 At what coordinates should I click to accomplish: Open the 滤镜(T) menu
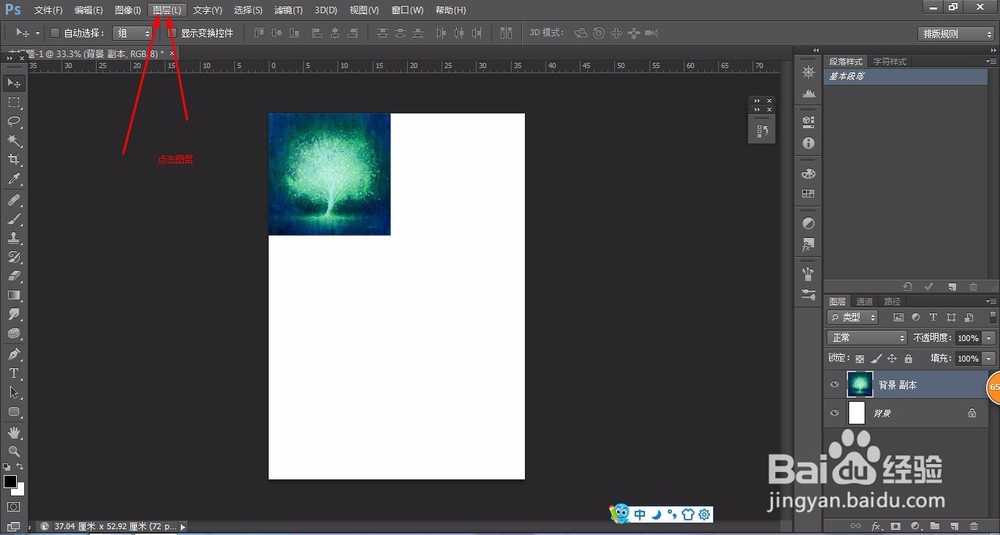288,10
